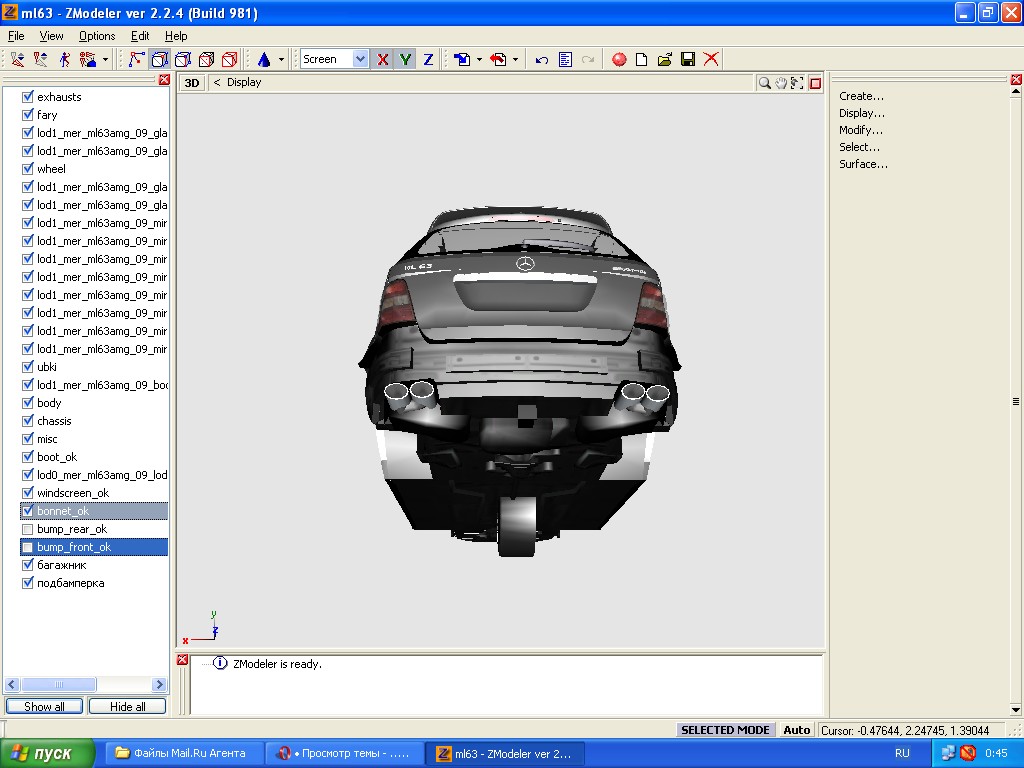Toggle the X axis lock
Viewport: 1024px width, 768px height.
pyautogui.click(x=383, y=59)
